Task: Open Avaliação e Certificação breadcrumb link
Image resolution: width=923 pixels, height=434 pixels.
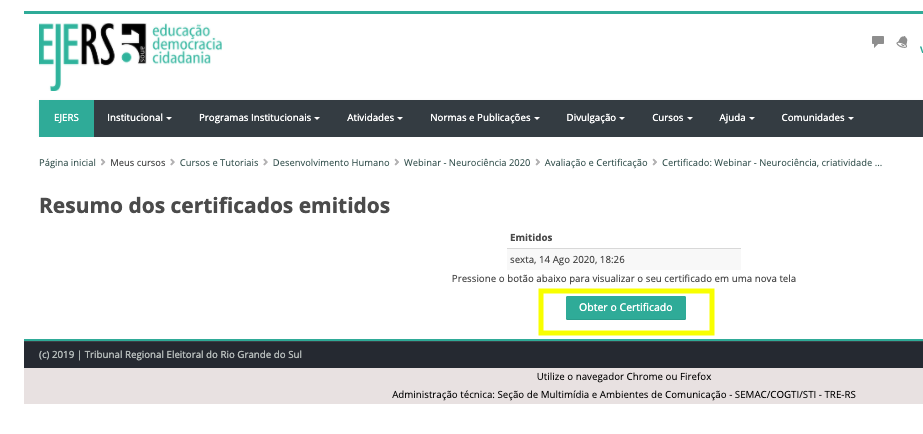Action: [x=595, y=162]
